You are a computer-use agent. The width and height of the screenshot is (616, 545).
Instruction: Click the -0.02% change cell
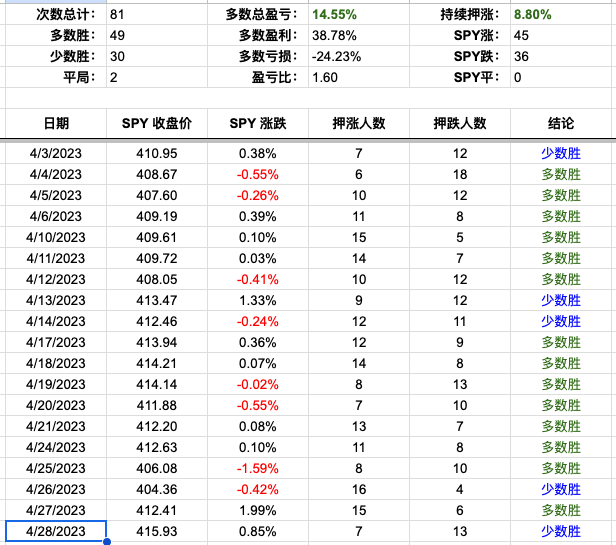coord(258,385)
